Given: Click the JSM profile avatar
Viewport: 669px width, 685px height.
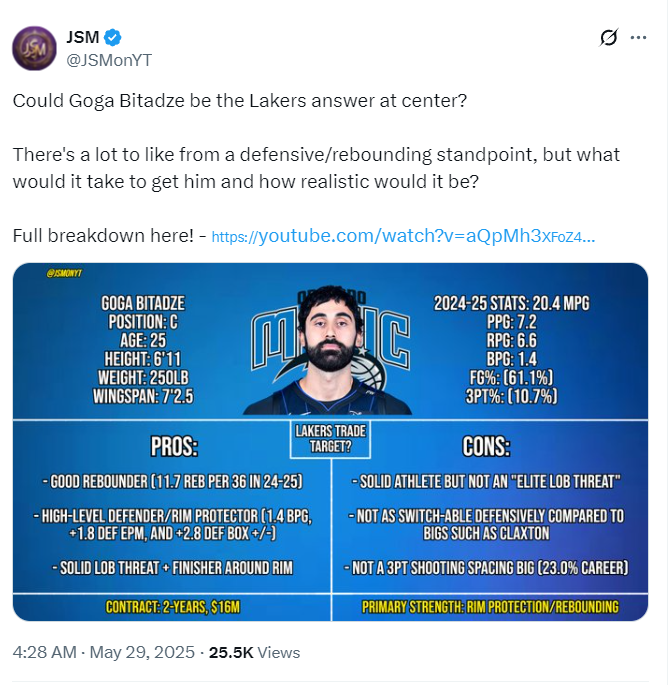Looking at the screenshot, I should click(x=35, y=48).
